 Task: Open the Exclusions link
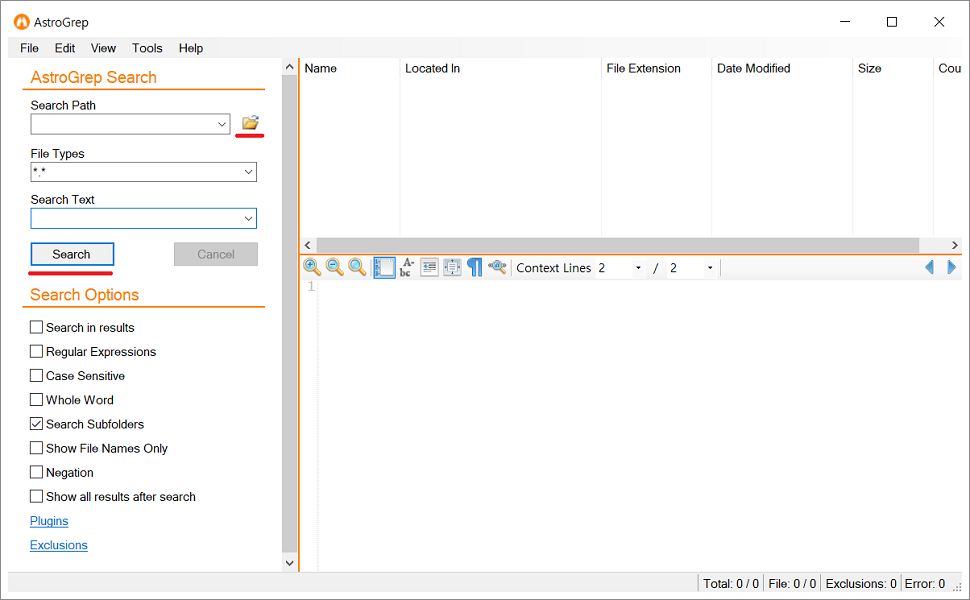[x=59, y=545]
